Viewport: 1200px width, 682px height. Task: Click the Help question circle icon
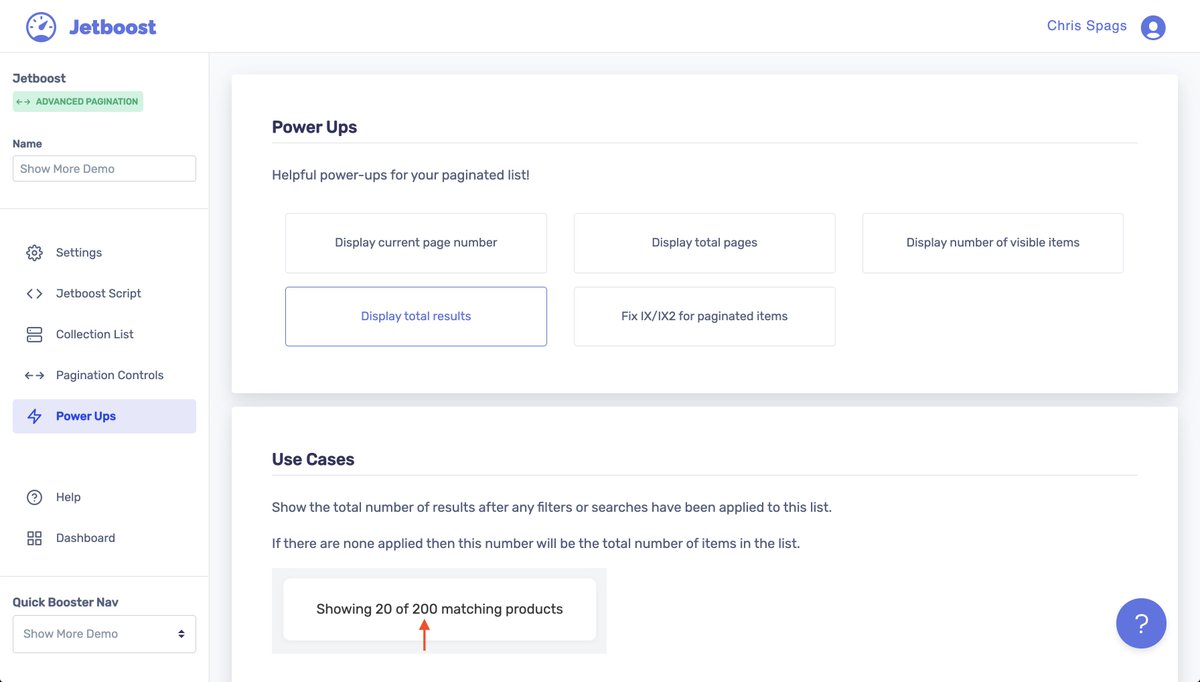pos(34,498)
